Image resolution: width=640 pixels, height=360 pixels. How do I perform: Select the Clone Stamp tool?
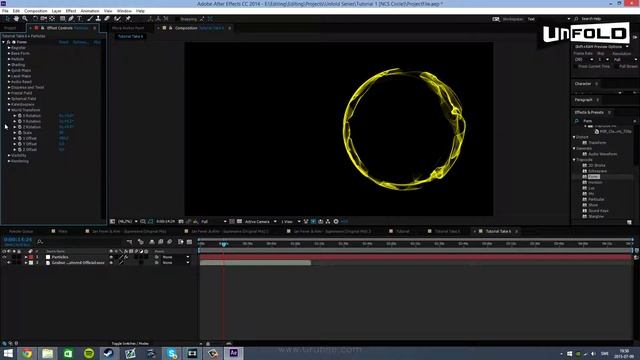tap(98, 19)
